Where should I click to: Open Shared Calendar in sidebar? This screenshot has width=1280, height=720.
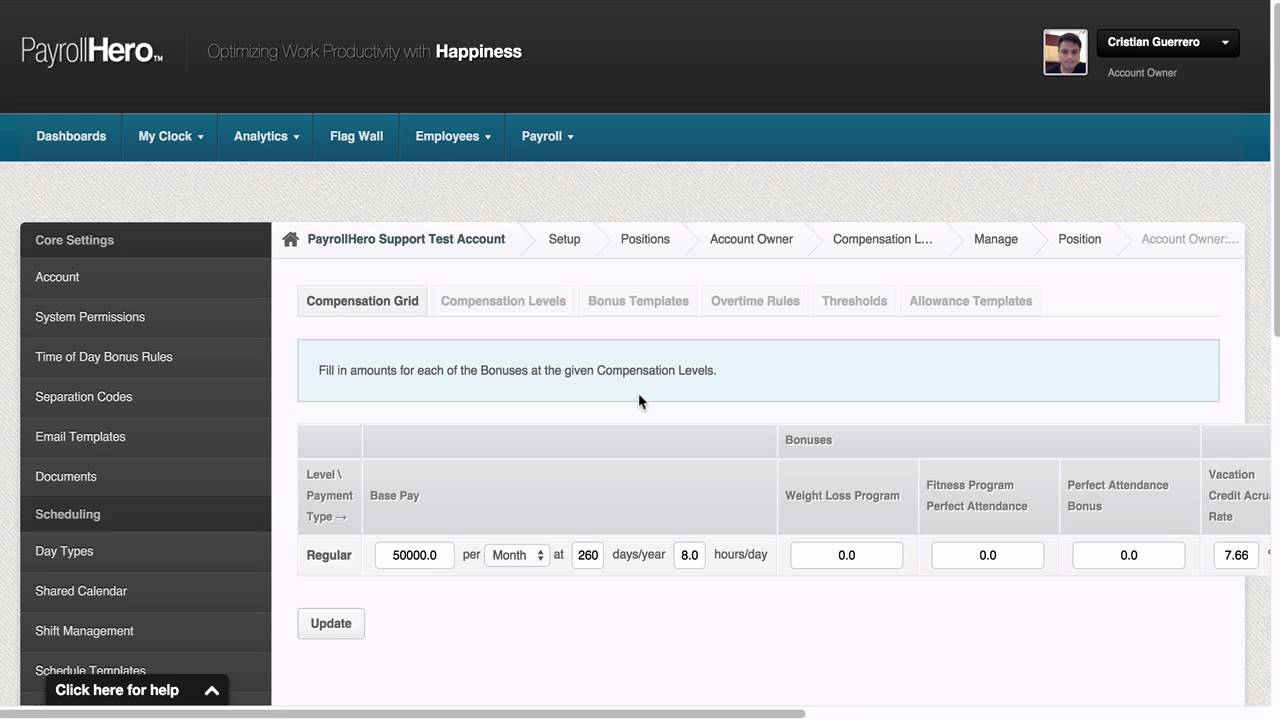[x=145, y=591]
